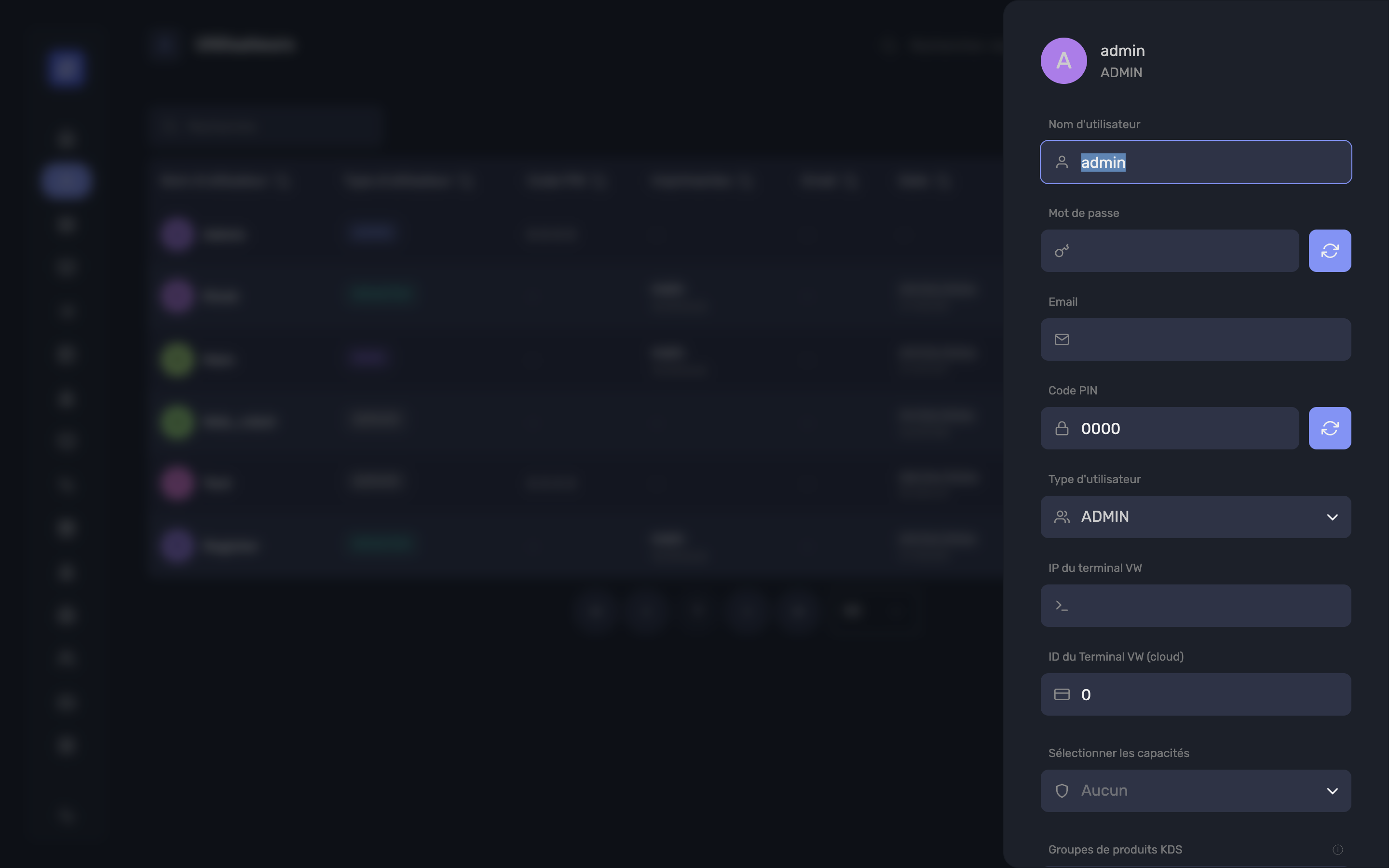Click the terminal prompt icon in IP field
This screenshot has height=868, width=1389.
pos(1062,606)
